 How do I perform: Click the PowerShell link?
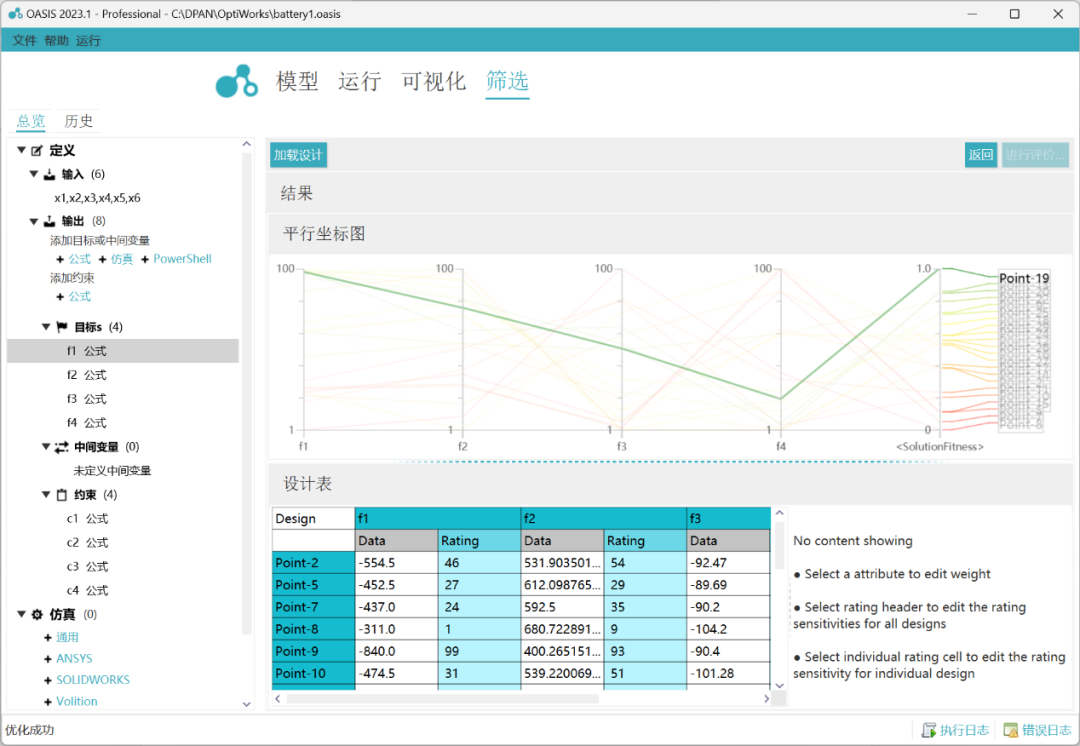click(x=183, y=259)
